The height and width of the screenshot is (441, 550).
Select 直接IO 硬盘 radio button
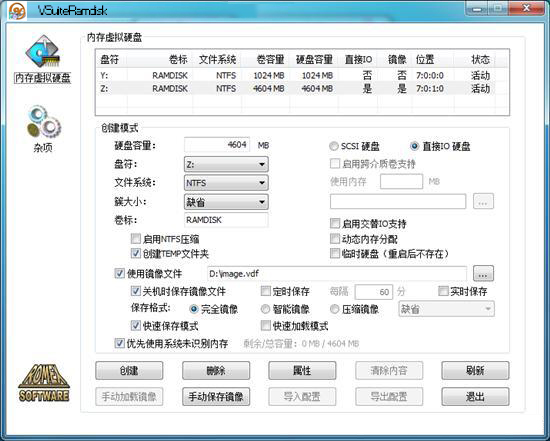point(414,146)
